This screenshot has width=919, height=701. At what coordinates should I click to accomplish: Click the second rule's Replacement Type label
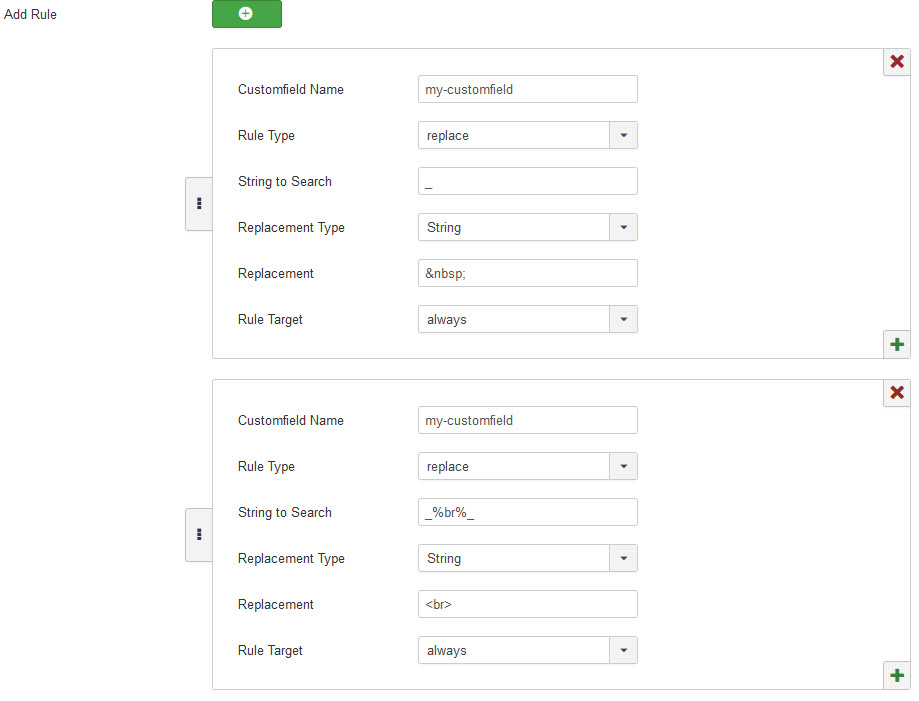click(x=291, y=559)
